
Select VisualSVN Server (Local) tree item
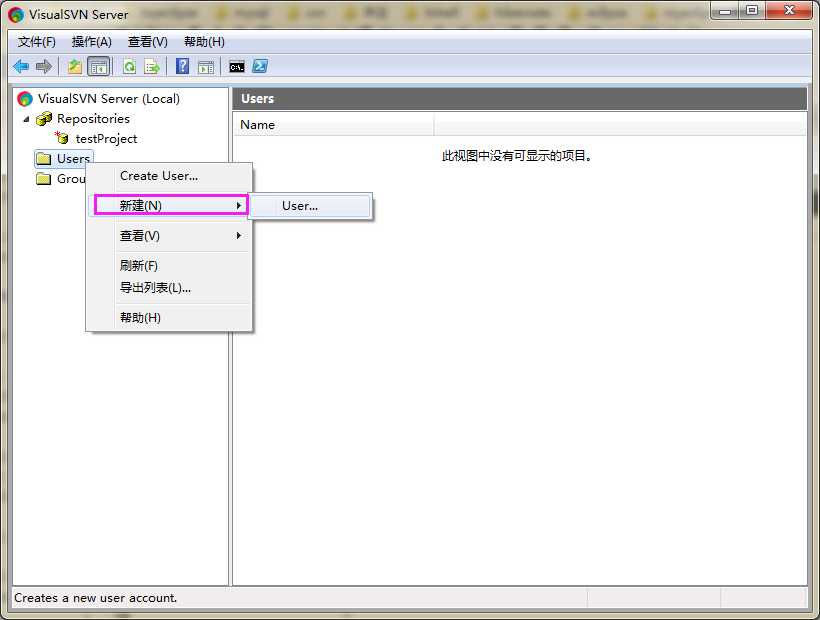[109, 98]
